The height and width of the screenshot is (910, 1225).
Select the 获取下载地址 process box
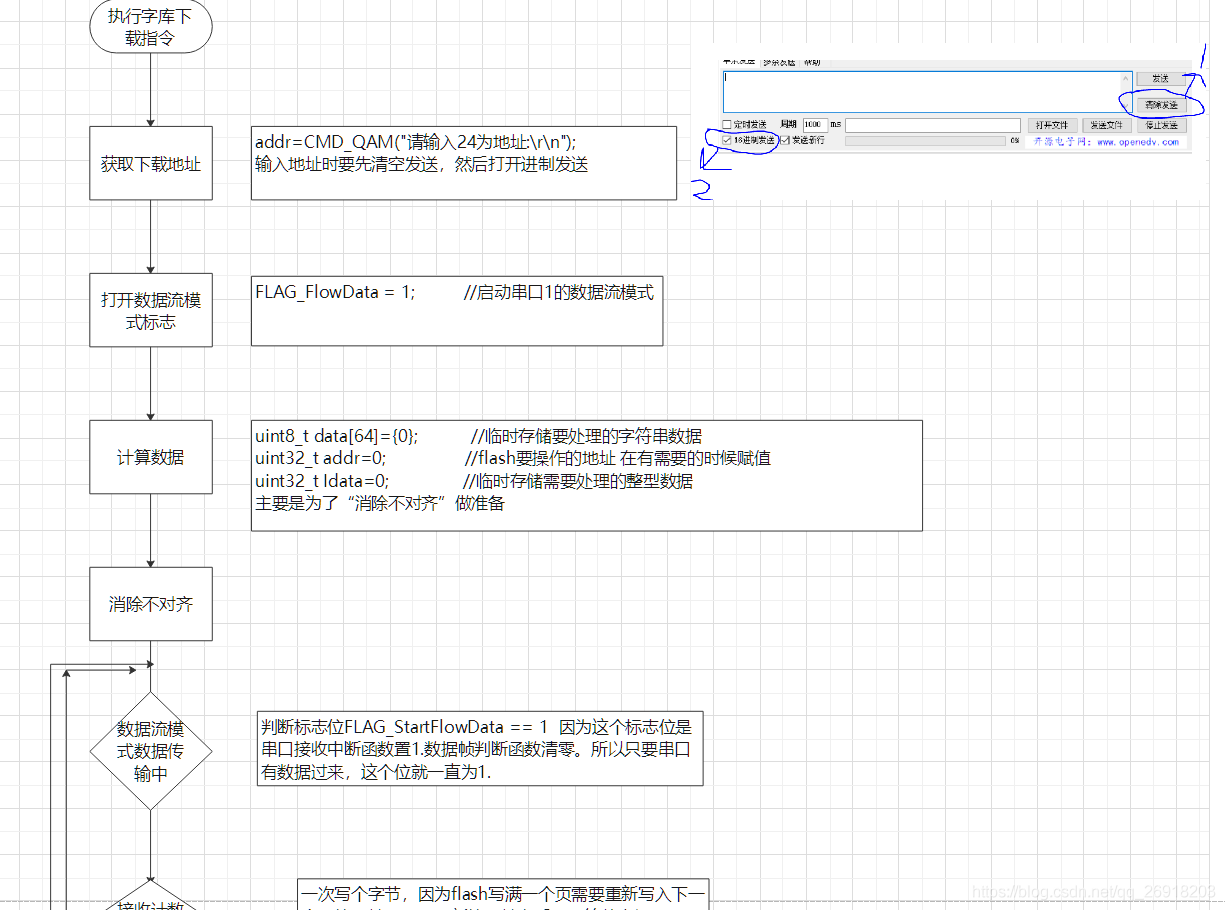151,163
